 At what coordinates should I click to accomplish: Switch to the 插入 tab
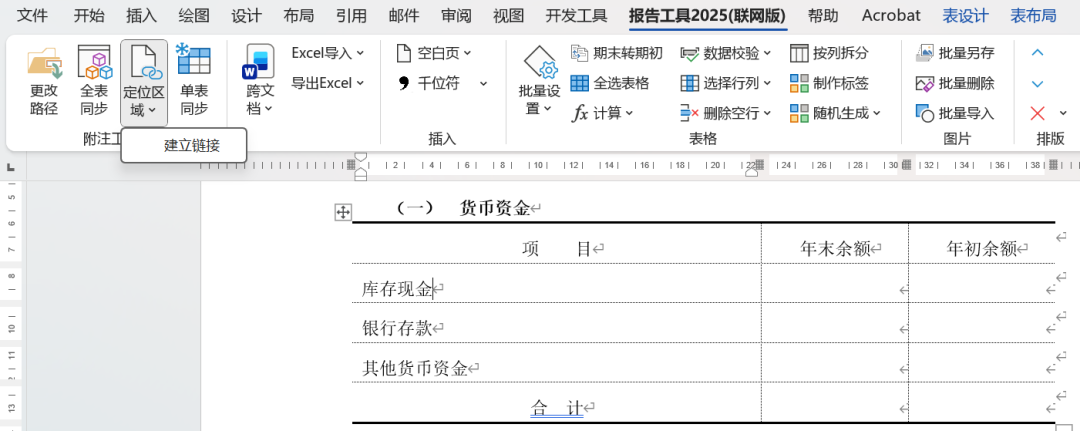pos(141,15)
